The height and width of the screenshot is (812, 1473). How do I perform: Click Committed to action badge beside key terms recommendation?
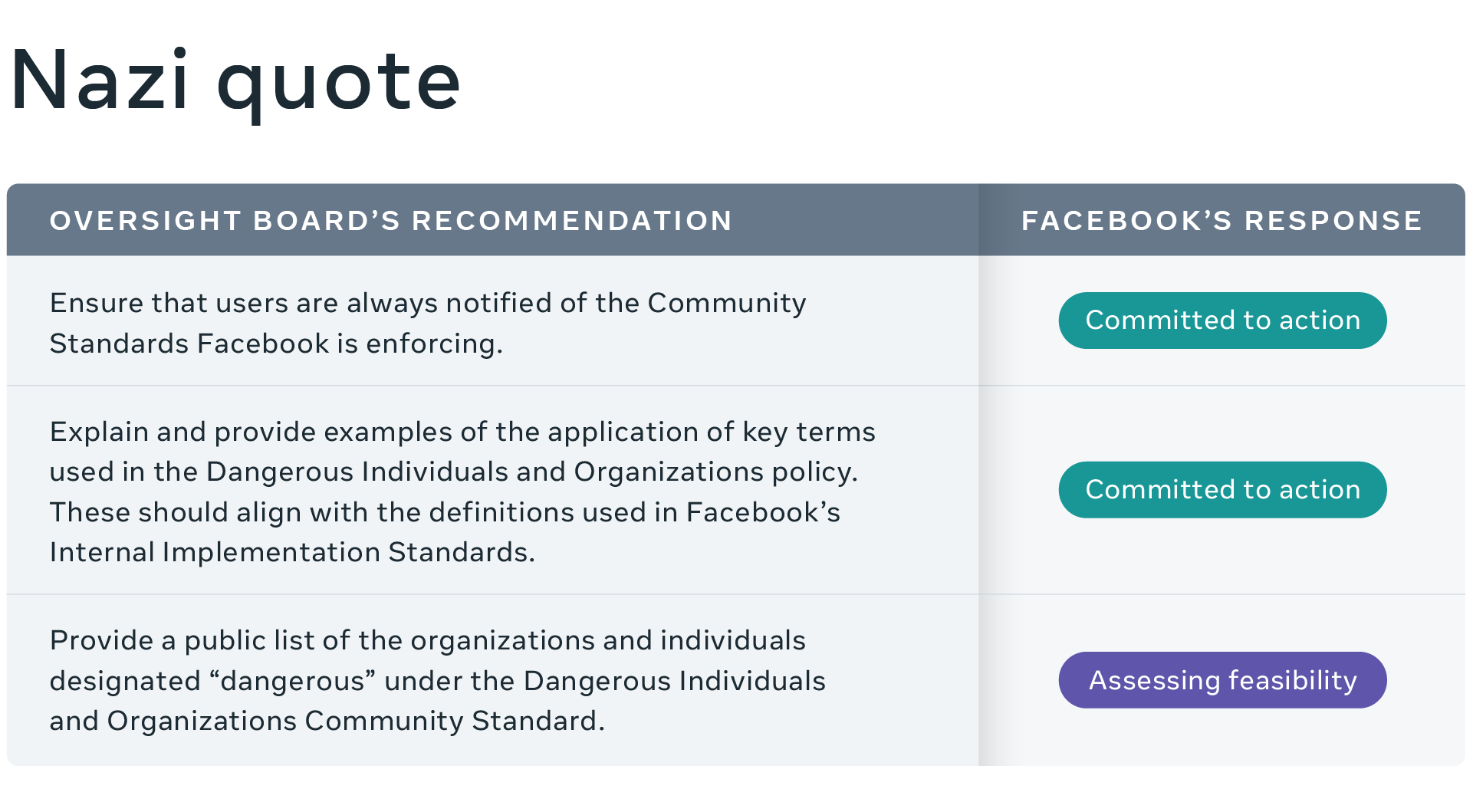[x=1222, y=490]
